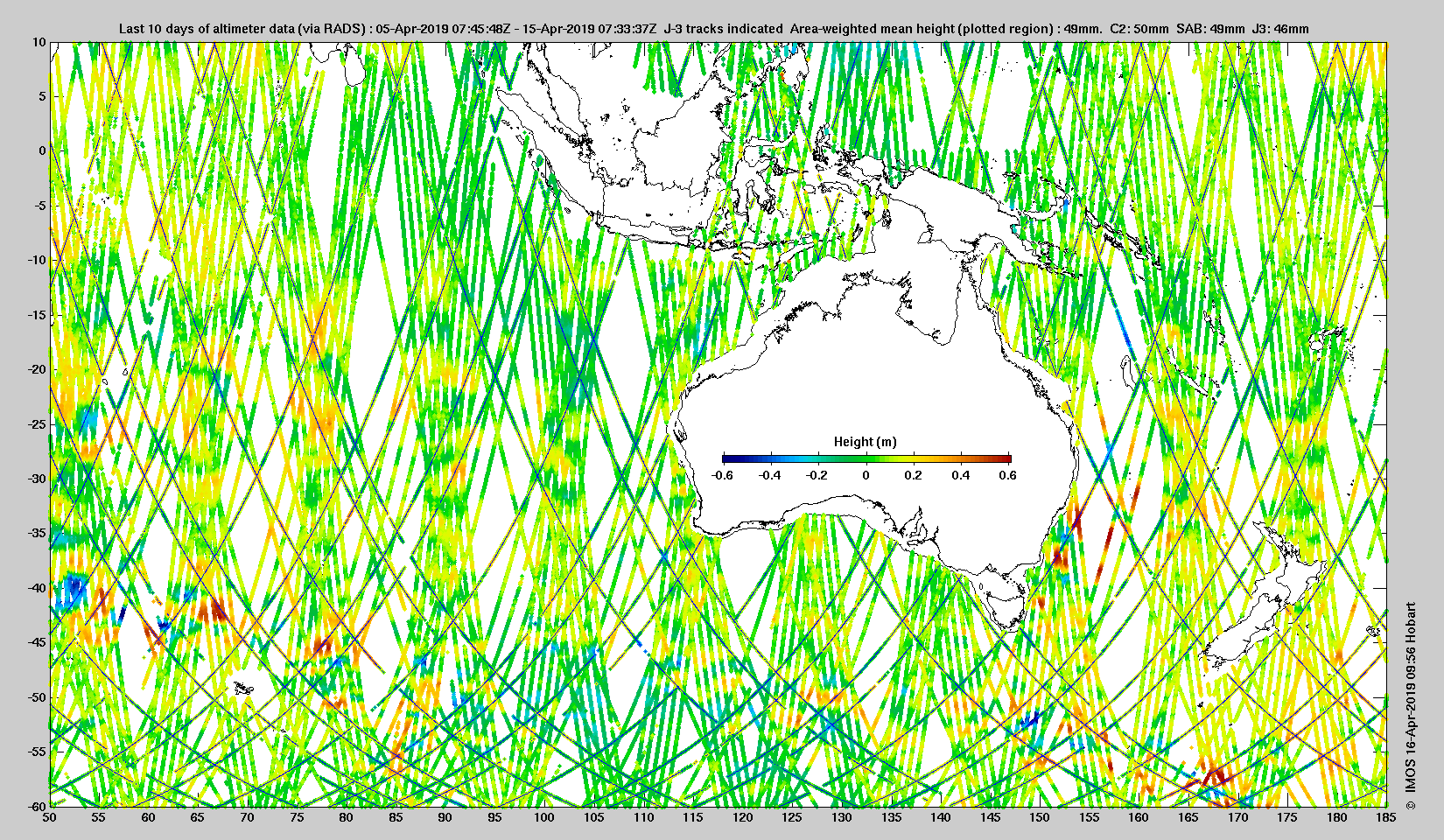Click latitude axis label -60

click(x=36, y=806)
